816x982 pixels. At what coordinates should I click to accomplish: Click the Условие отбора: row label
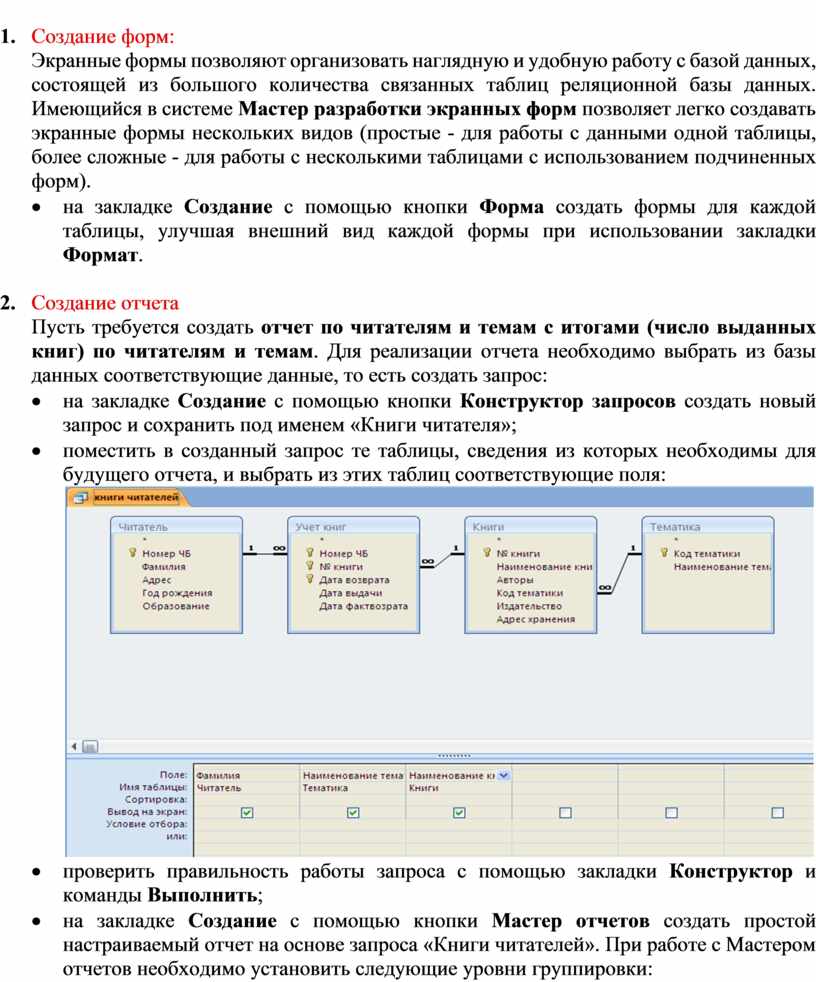pos(147,824)
